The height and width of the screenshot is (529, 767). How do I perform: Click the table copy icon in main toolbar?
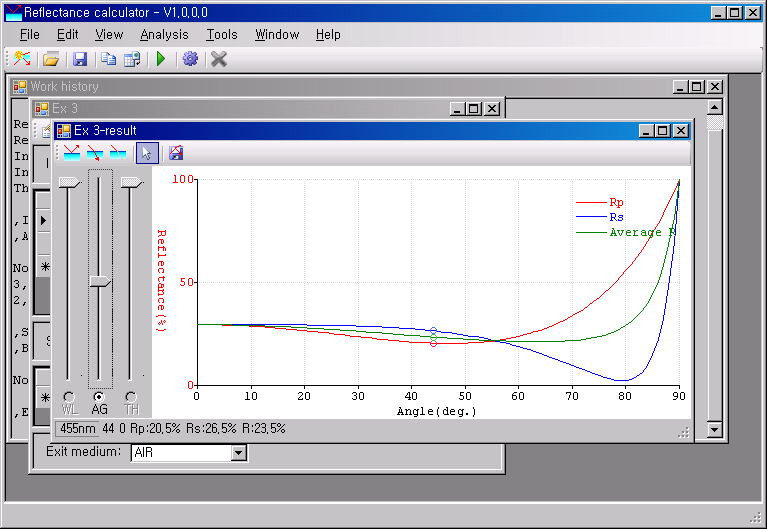coord(132,59)
